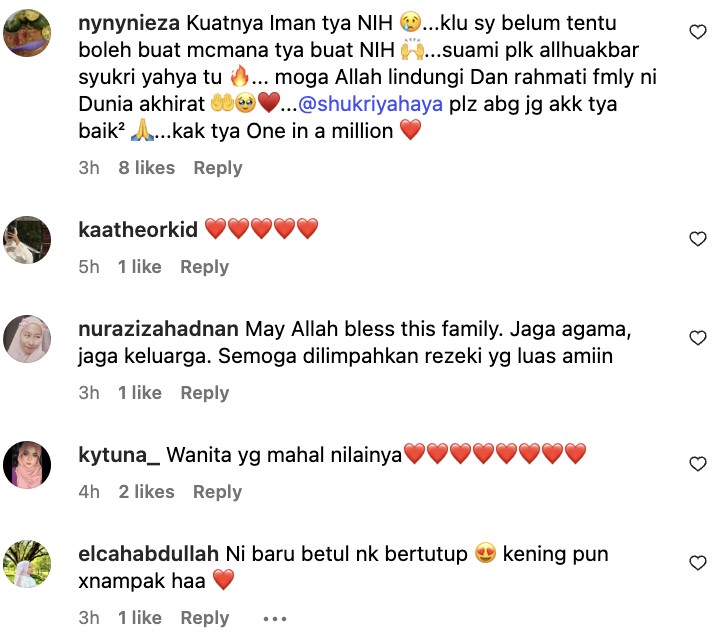The width and height of the screenshot is (722, 636).
Task: View the 8 likes on nynynieza's comment
Action: [x=146, y=168]
